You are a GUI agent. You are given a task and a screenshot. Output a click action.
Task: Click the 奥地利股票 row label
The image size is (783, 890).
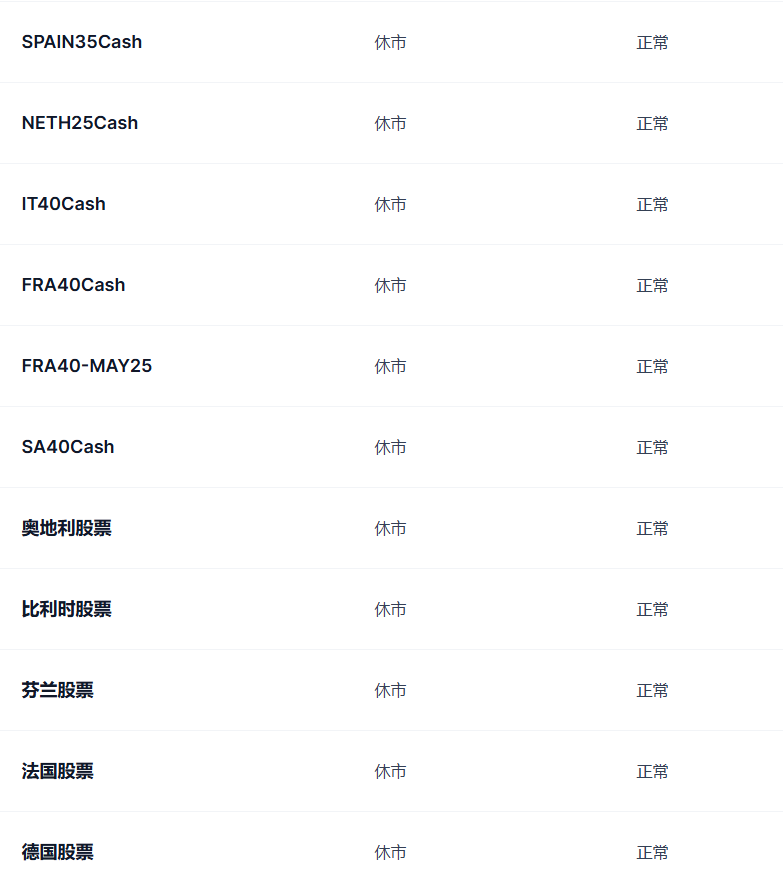pyautogui.click(x=67, y=528)
